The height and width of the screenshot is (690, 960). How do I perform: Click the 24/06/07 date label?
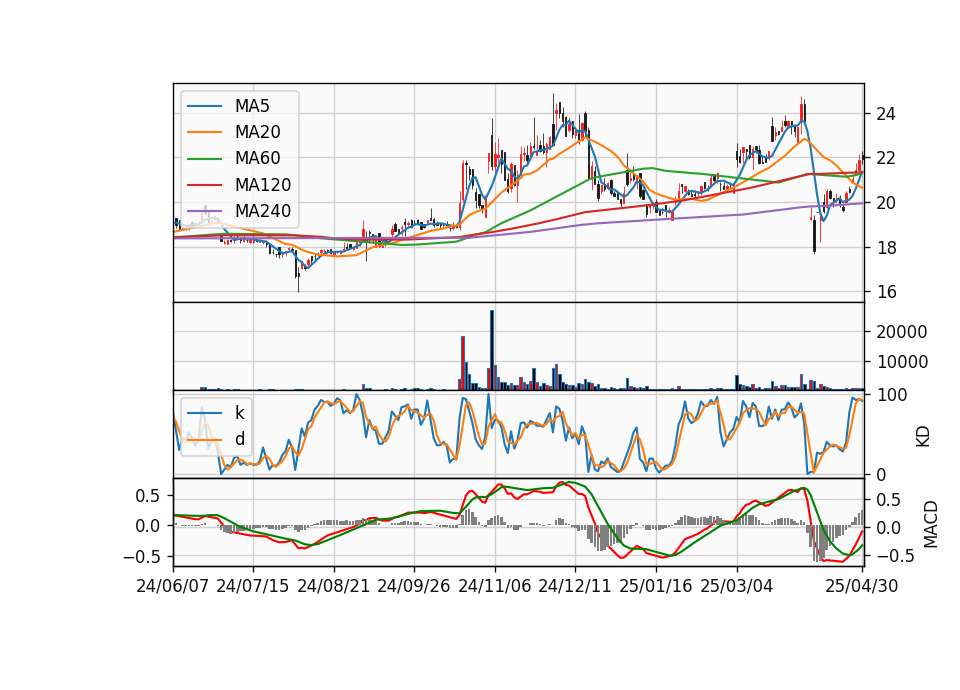coord(173,587)
